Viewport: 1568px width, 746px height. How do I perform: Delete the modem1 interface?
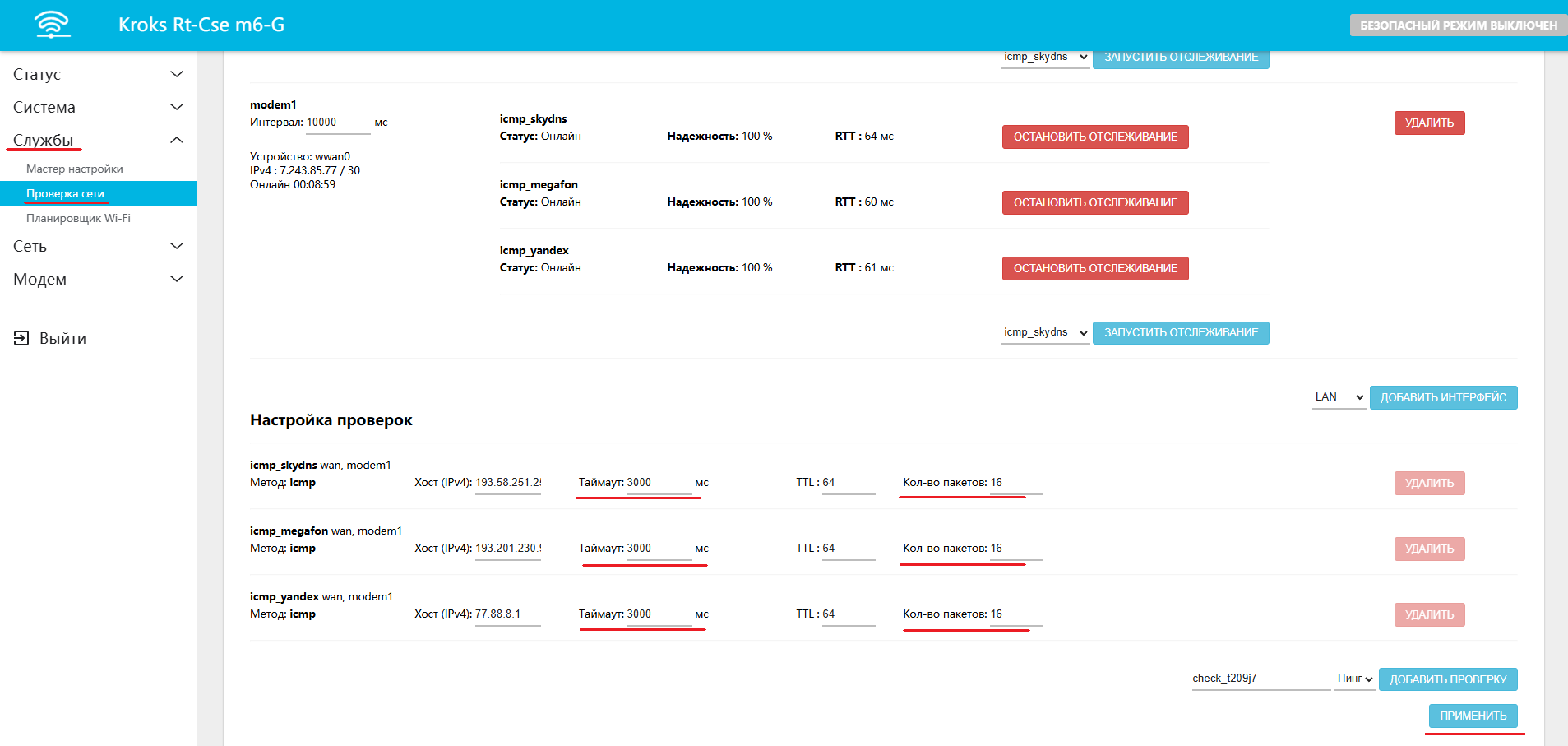pos(1429,123)
